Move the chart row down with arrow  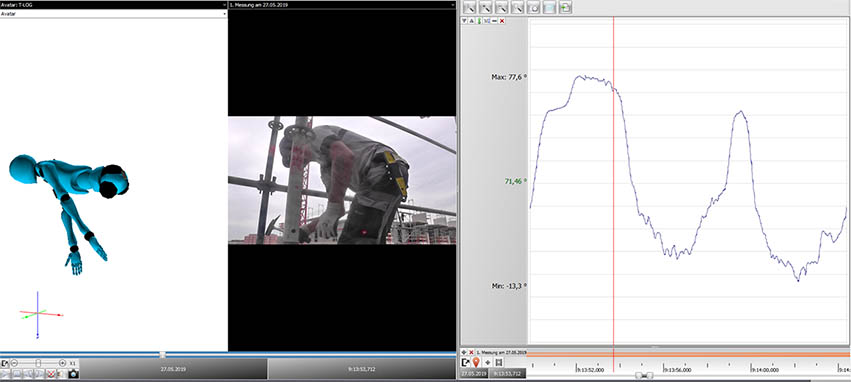pyautogui.click(x=464, y=21)
